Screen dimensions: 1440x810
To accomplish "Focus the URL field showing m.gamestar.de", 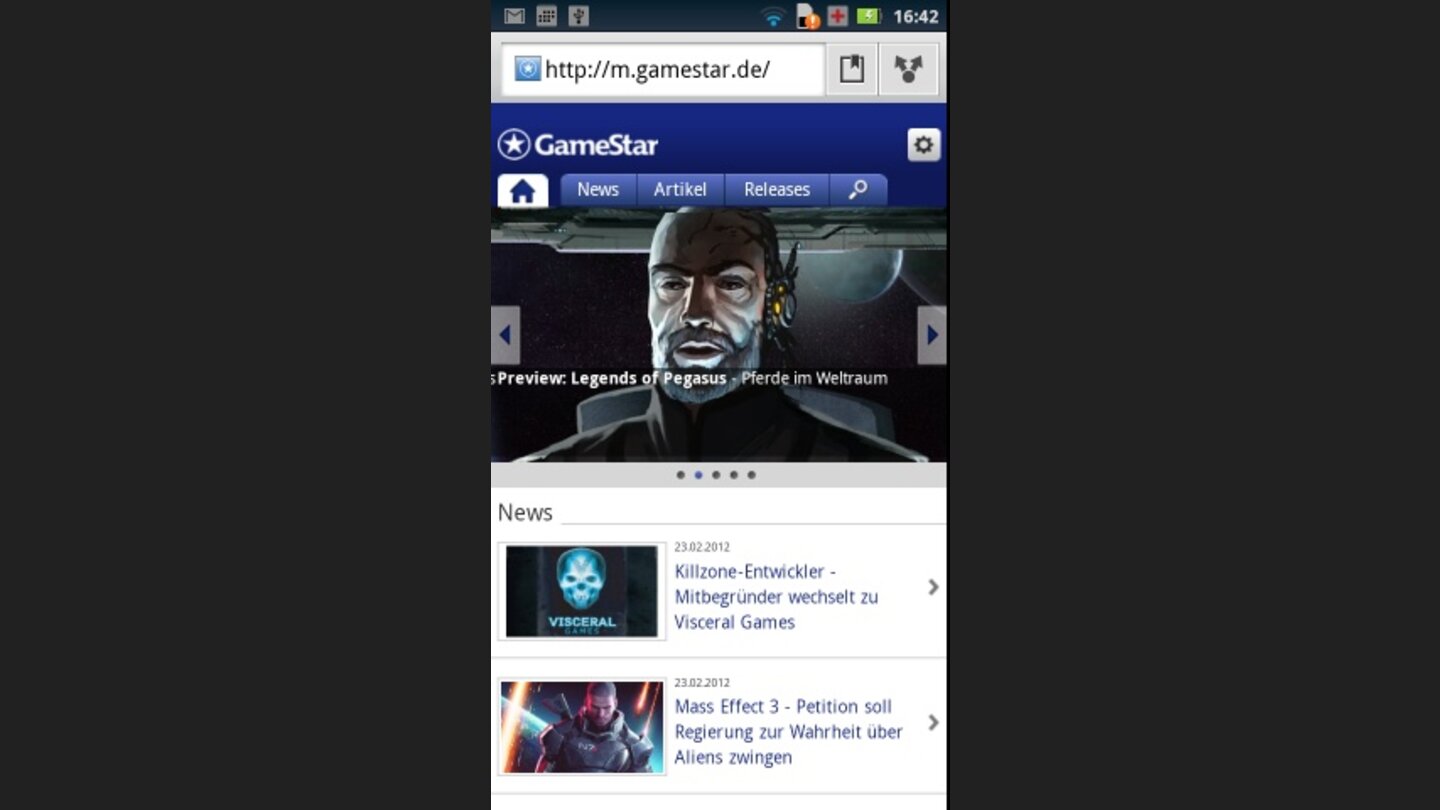I will pyautogui.click(x=663, y=69).
